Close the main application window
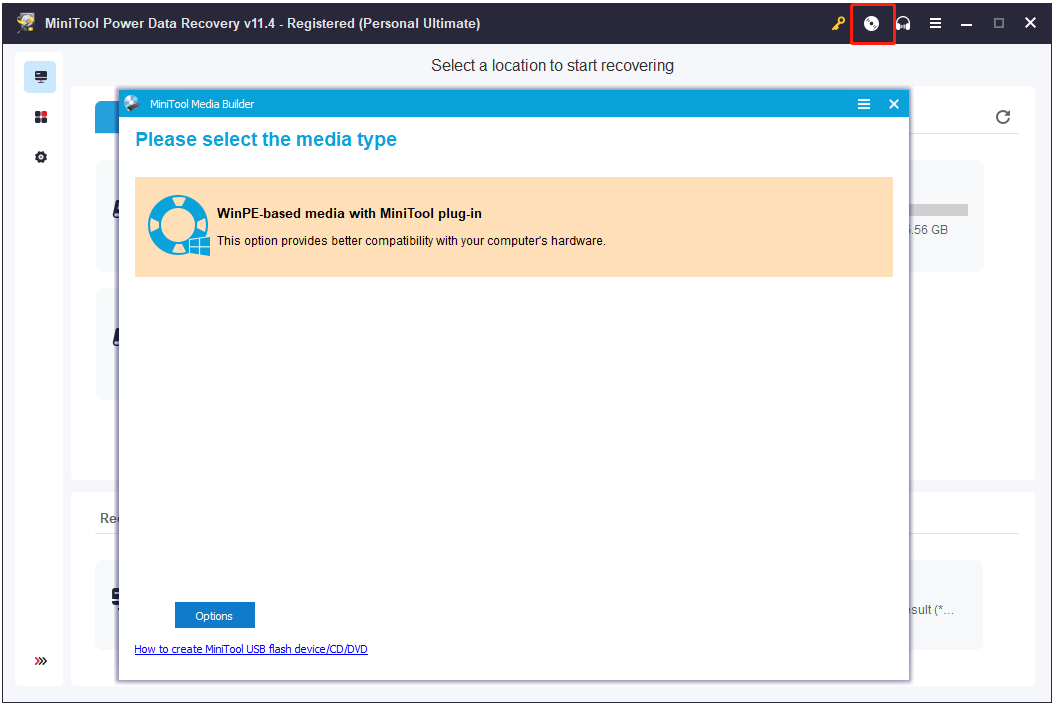Image resolution: width=1054 pixels, height=706 pixels. point(1030,23)
